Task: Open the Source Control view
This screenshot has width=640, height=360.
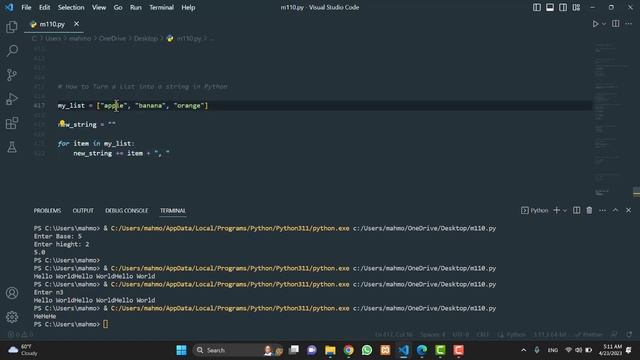Action: pyautogui.click(x=12, y=75)
